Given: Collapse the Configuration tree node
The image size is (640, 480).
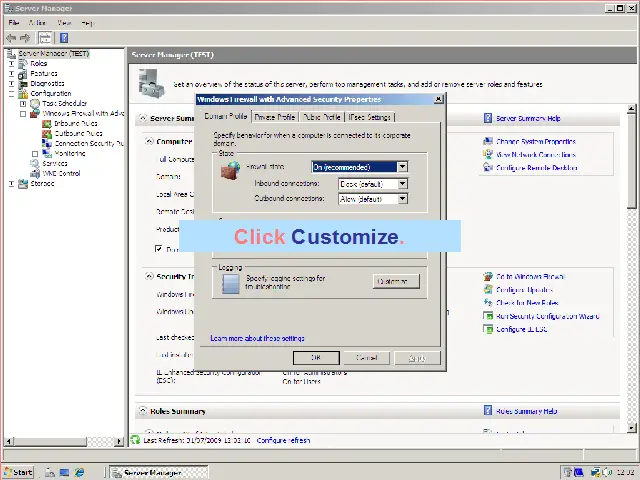Looking at the screenshot, I should click(11, 93).
